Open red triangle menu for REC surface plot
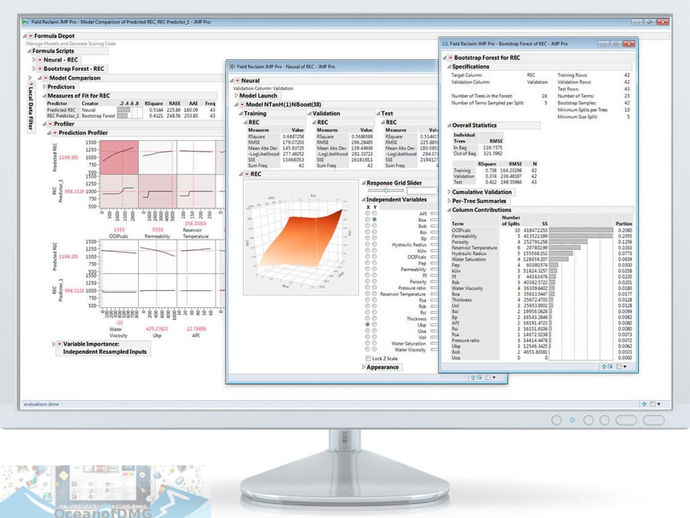690x518 pixels. (x=247, y=174)
